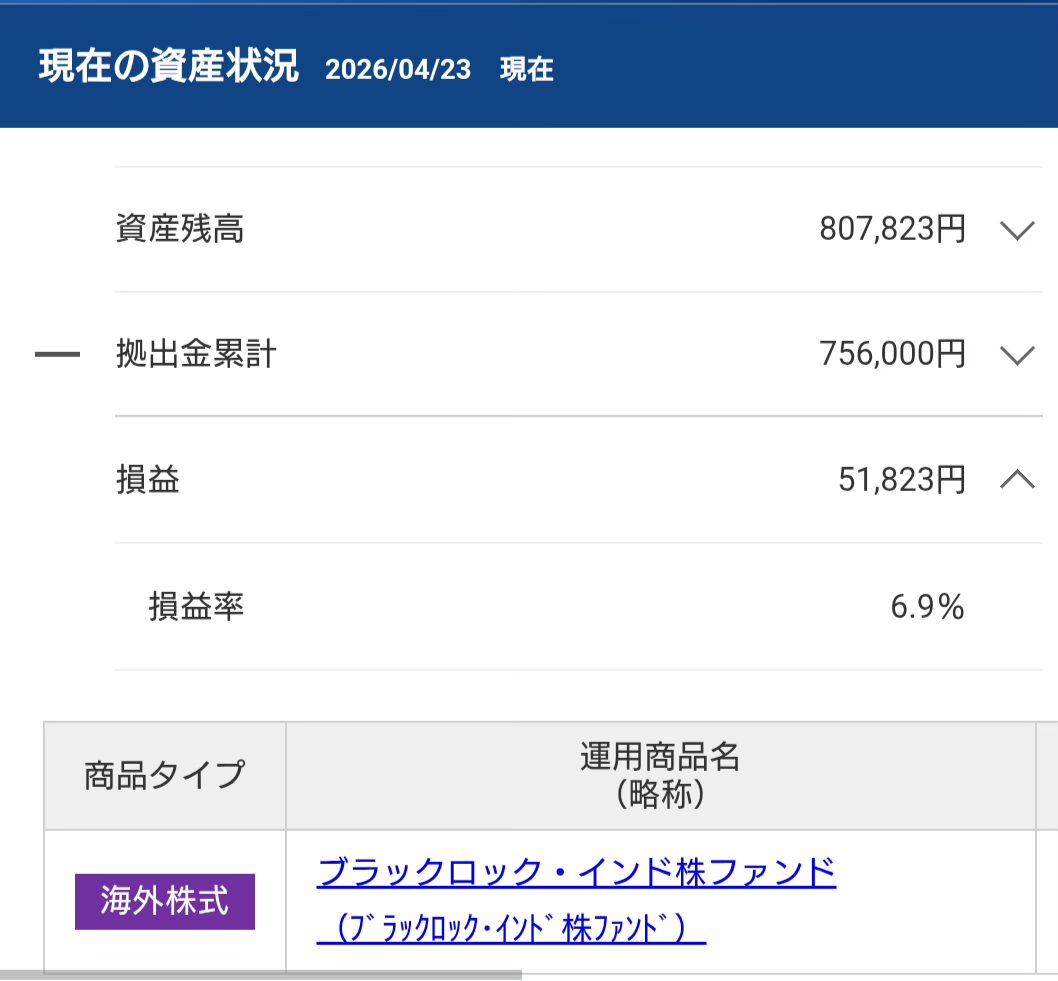The width and height of the screenshot is (1058, 981).
Task: Click the 運用商品名 (略称) column header
Action: (660, 775)
